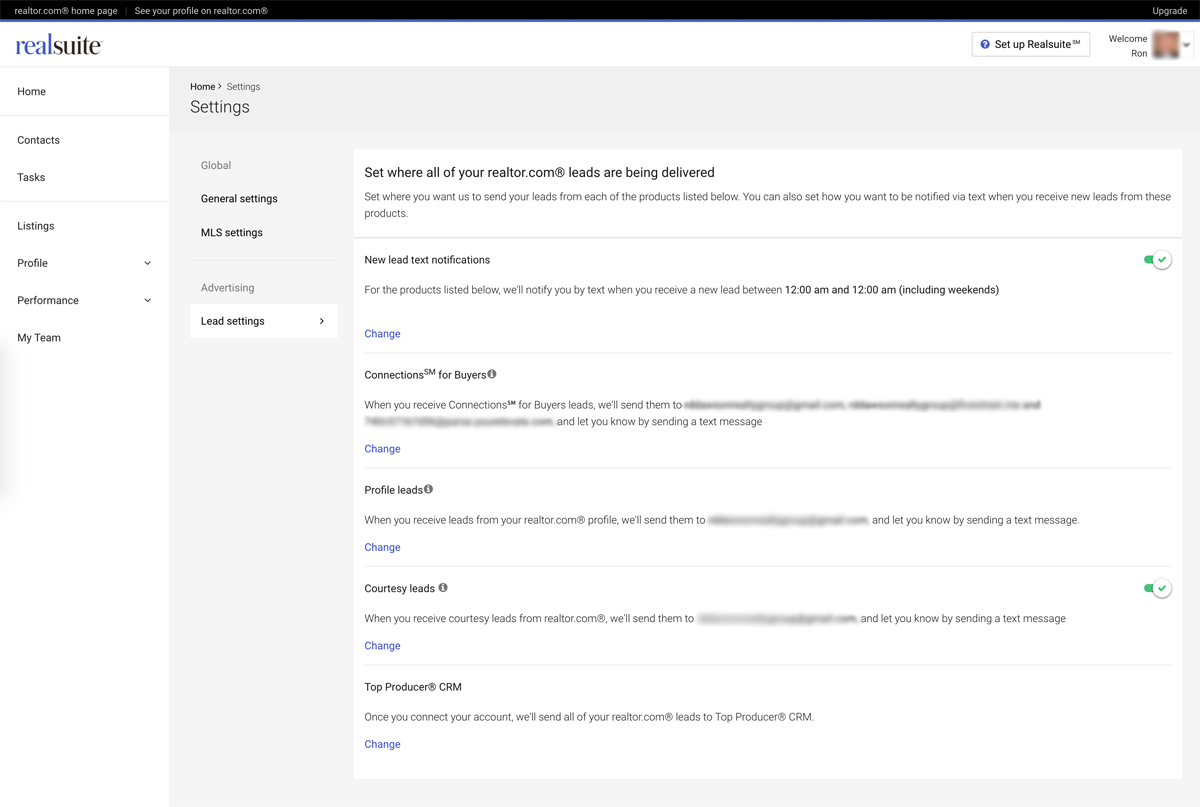Click the Settings page heading
The height and width of the screenshot is (807, 1200).
tap(220, 107)
